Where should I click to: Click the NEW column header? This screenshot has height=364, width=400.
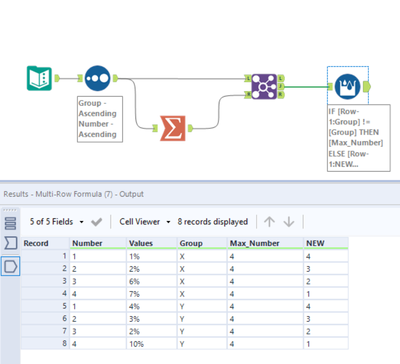click(326, 243)
